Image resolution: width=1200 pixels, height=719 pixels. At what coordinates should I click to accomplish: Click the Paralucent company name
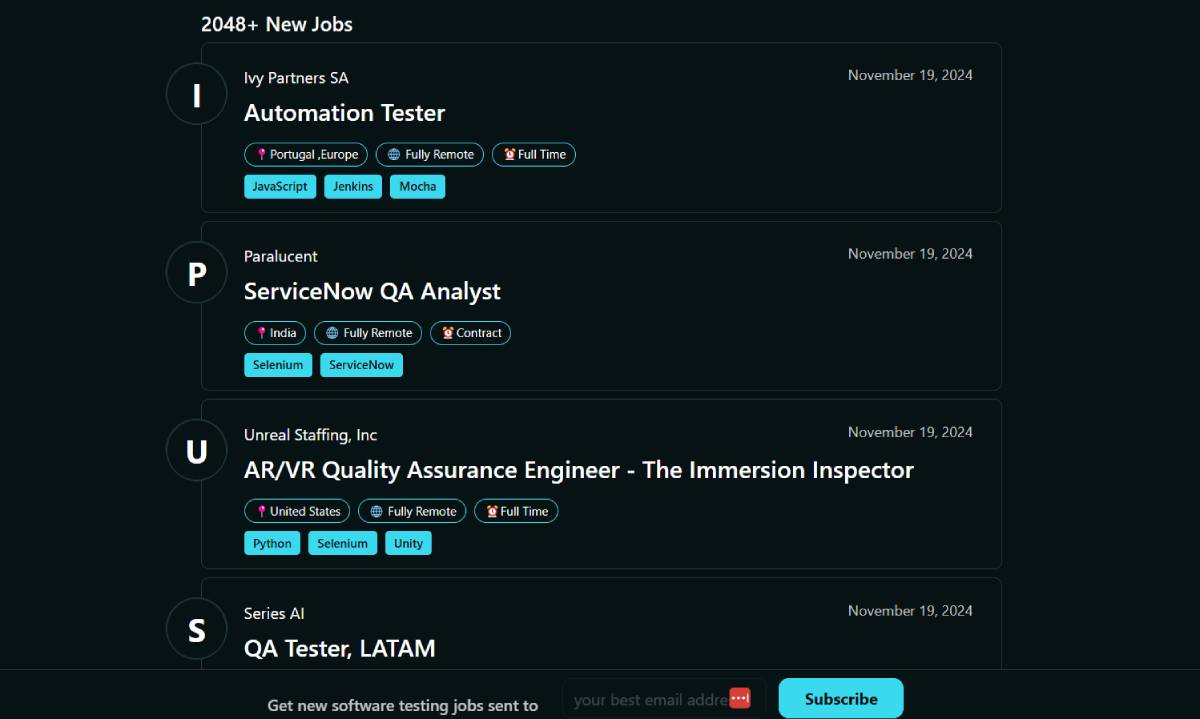tap(281, 256)
